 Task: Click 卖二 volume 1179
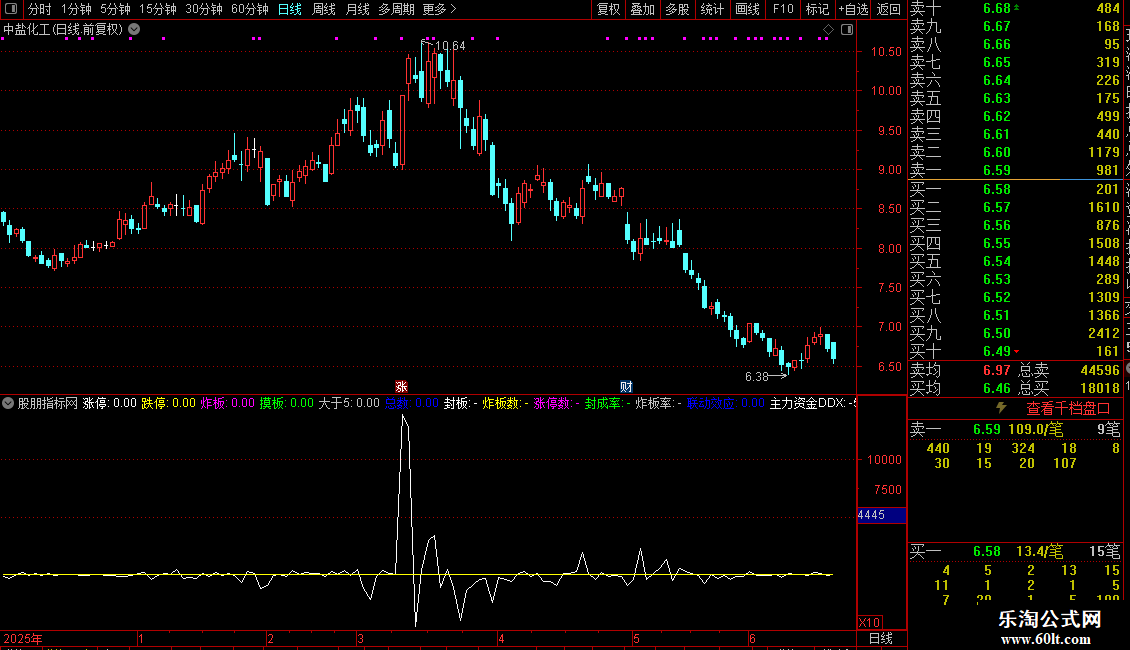pyautogui.click(x=1103, y=152)
